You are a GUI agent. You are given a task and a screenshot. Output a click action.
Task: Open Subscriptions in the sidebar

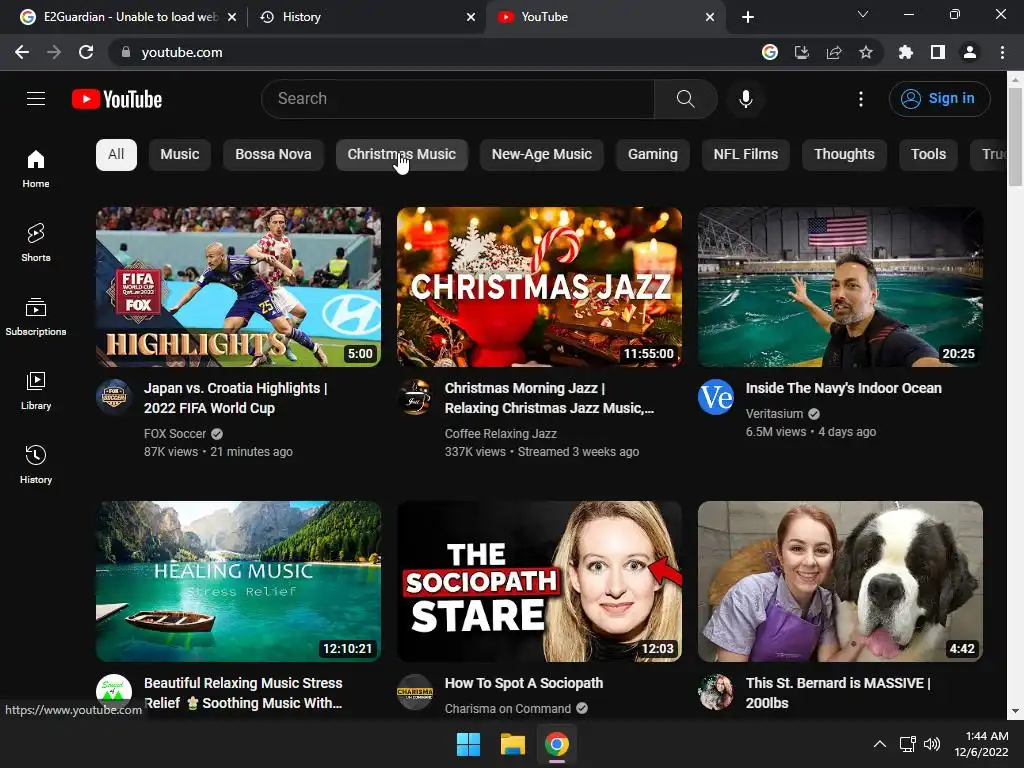[36, 317]
